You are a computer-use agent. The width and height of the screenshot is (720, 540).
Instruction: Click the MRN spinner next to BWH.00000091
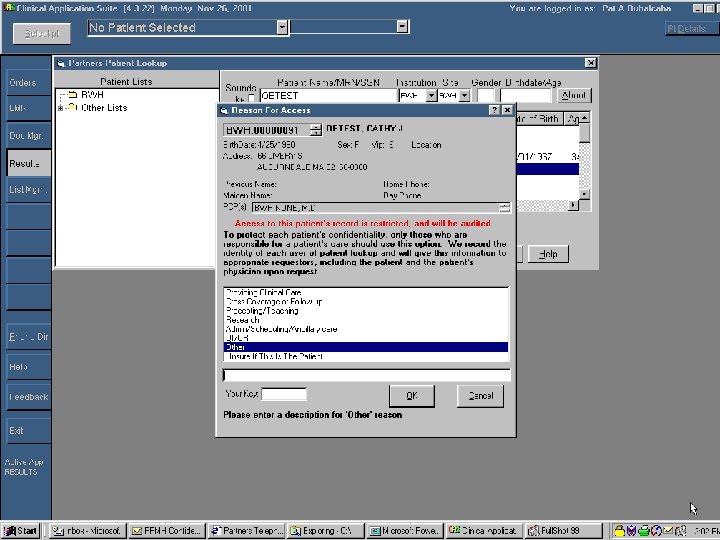click(315, 130)
